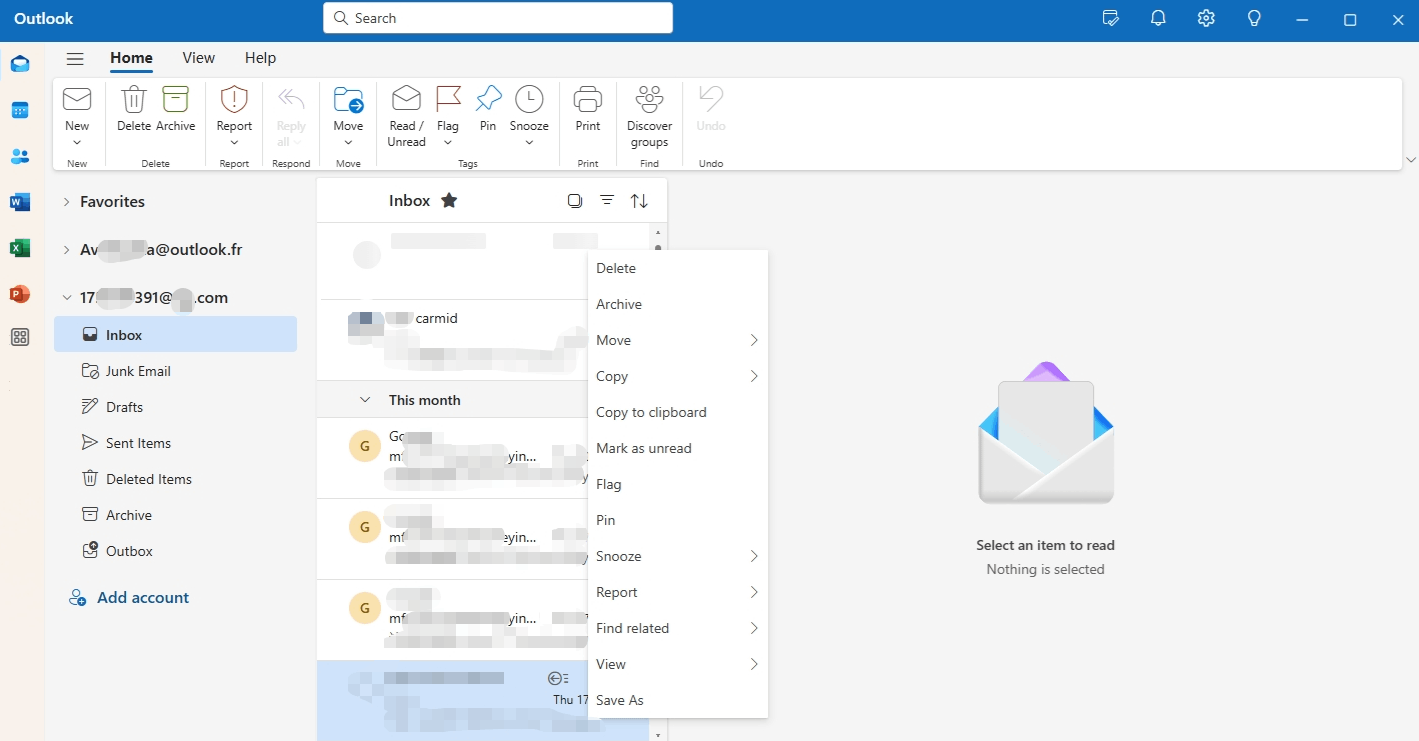The height and width of the screenshot is (741, 1419).
Task: Open the Mail app in left sidebar
Action: click(20, 64)
